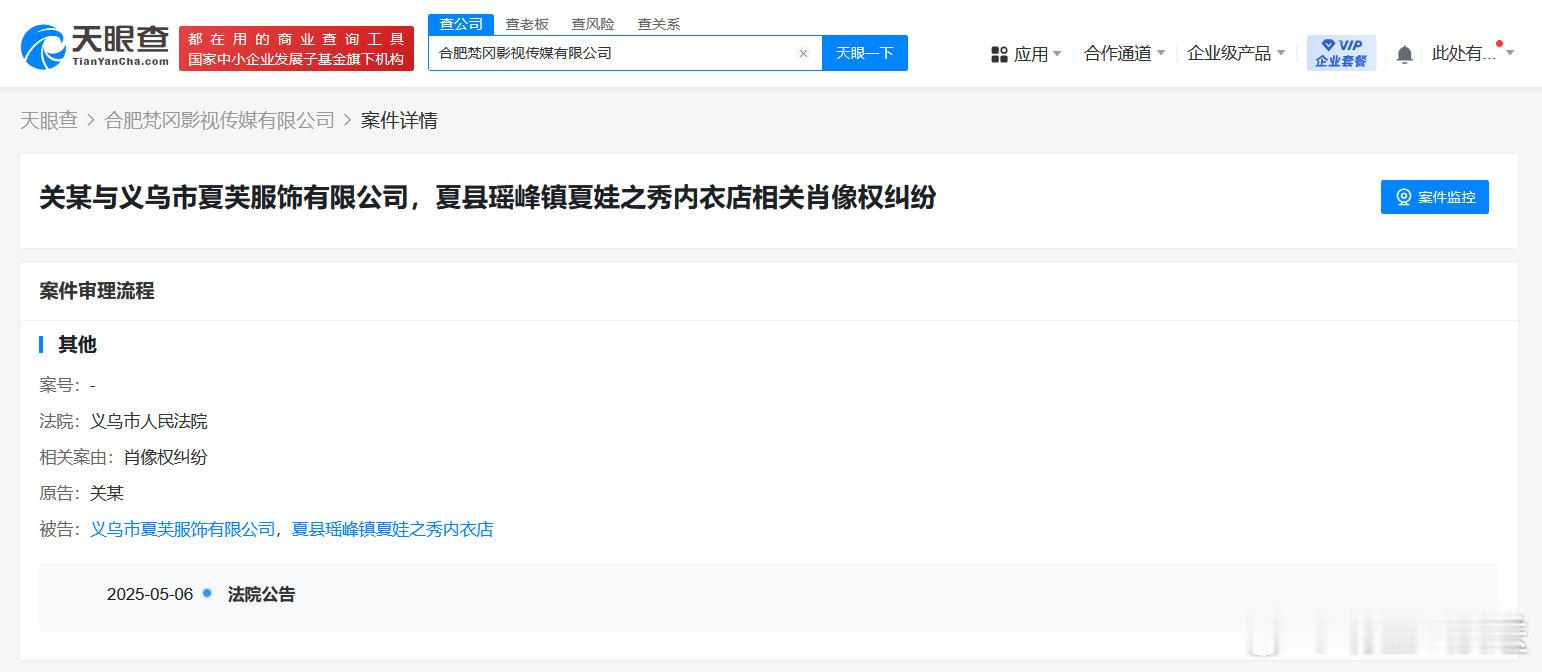The height and width of the screenshot is (672, 1542).
Task: Click the 案件监控 button
Action: [1434, 197]
